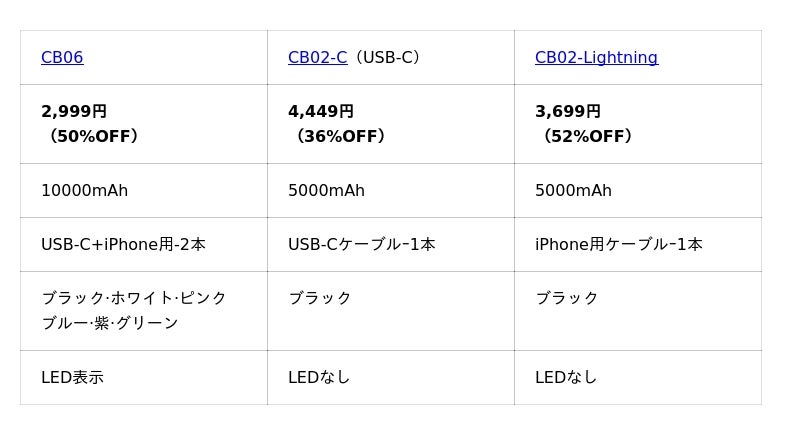Click the ブルー·紫·グリーン color text
This screenshot has height=435, width=800.
coord(109,323)
